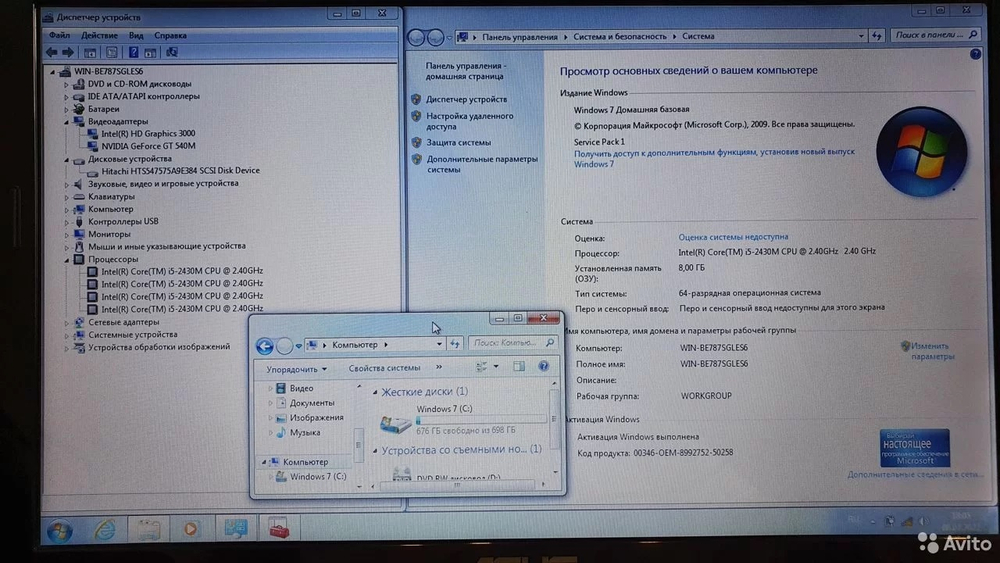Click the toolbox icon on taskbar
1000x563 pixels.
pos(279,528)
